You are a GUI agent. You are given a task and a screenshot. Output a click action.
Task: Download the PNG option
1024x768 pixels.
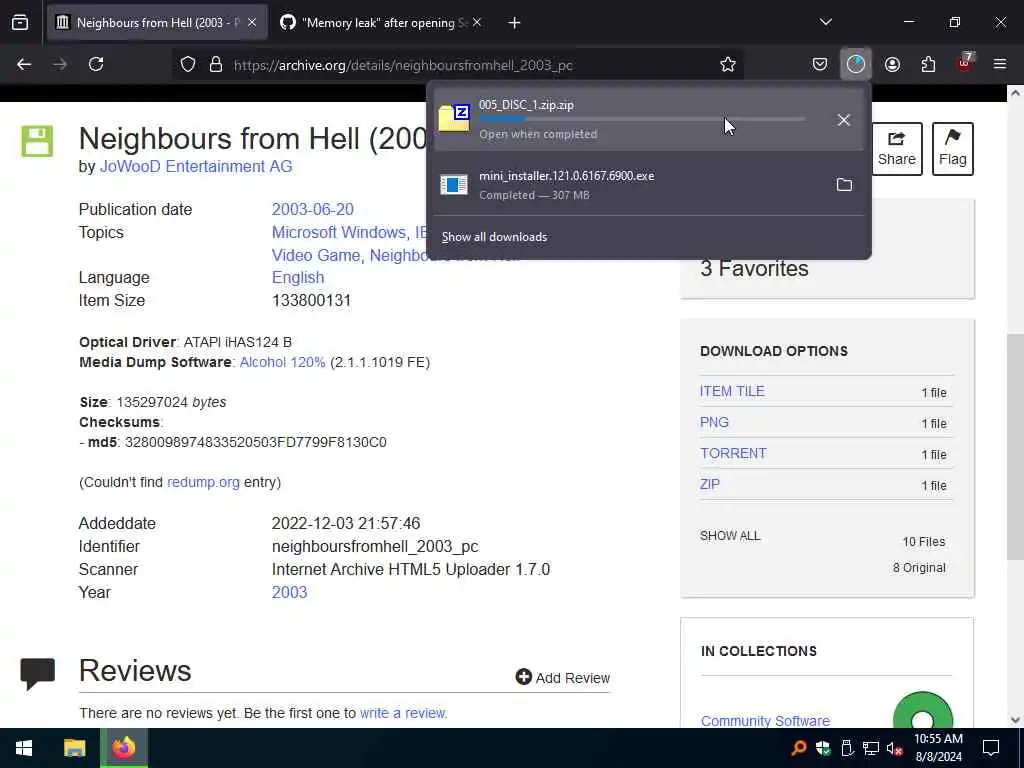pos(714,423)
